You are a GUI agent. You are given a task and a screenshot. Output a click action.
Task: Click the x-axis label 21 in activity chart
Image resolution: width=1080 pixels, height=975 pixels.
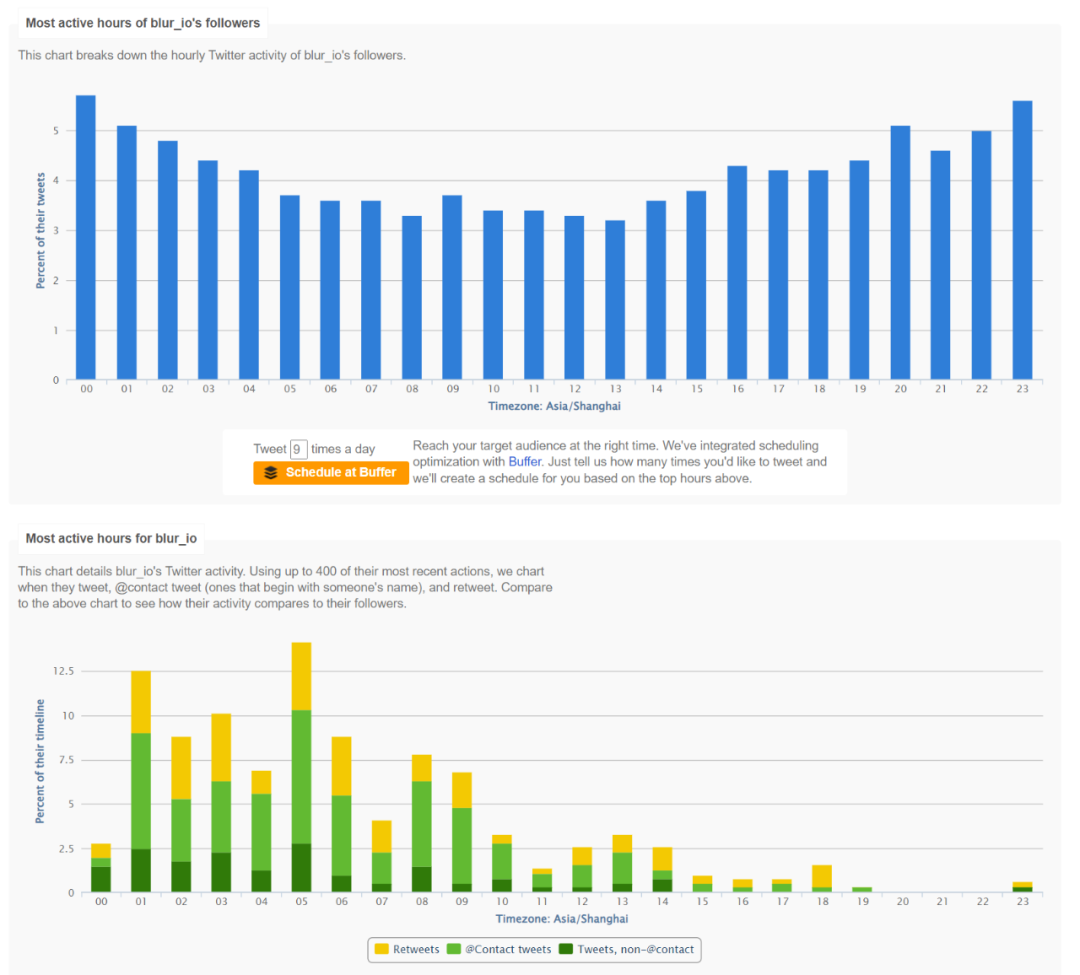click(943, 901)
